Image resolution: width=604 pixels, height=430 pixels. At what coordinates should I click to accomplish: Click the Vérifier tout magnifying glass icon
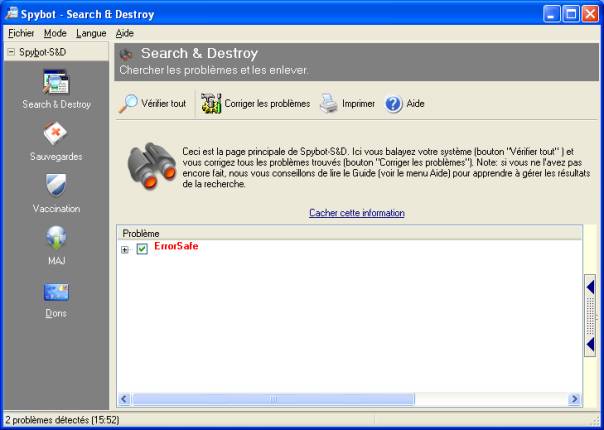tap(128, 103)
